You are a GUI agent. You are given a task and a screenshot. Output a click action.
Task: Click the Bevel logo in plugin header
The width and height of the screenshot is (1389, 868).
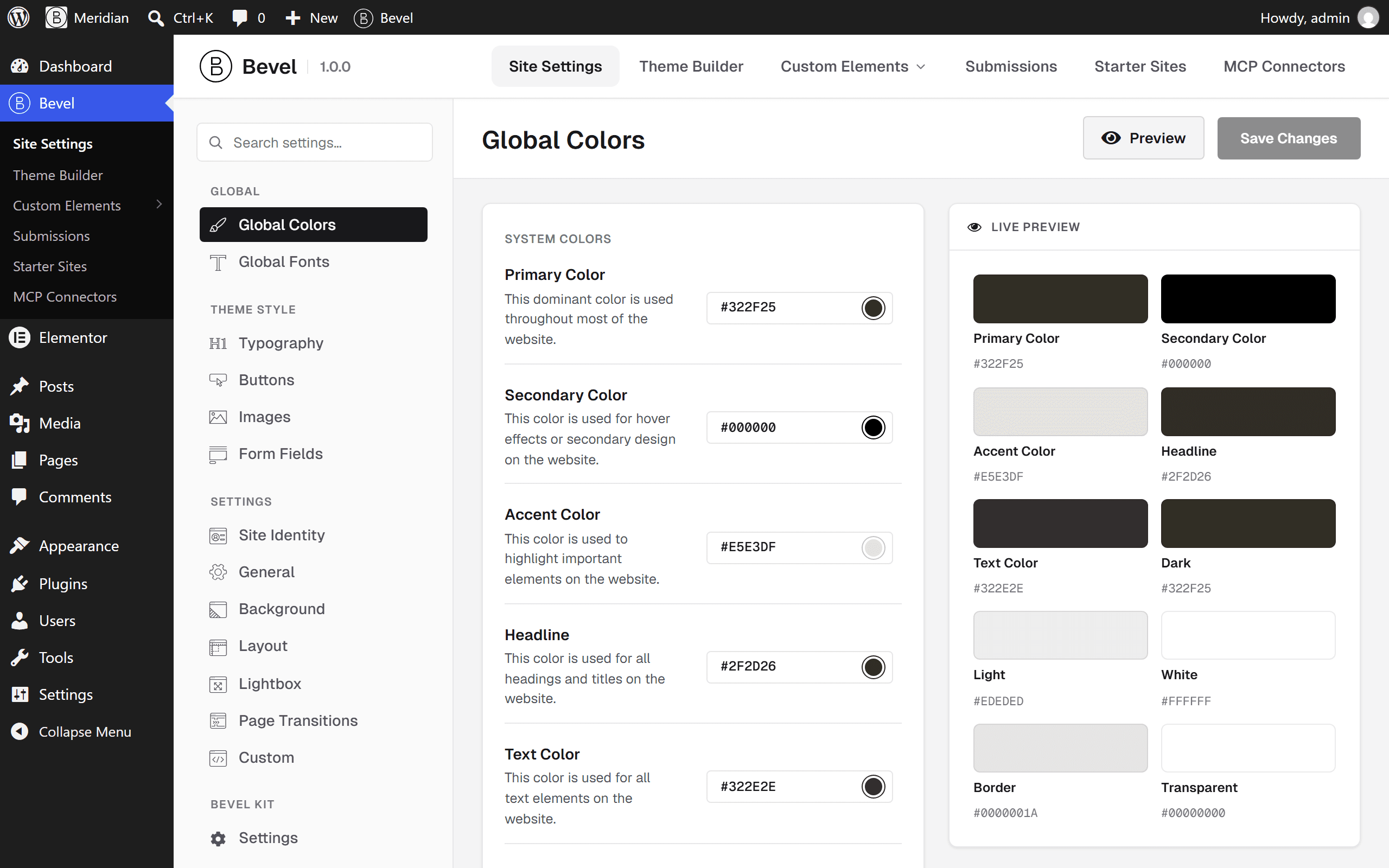pyautogui.click(x=216, y=66)
